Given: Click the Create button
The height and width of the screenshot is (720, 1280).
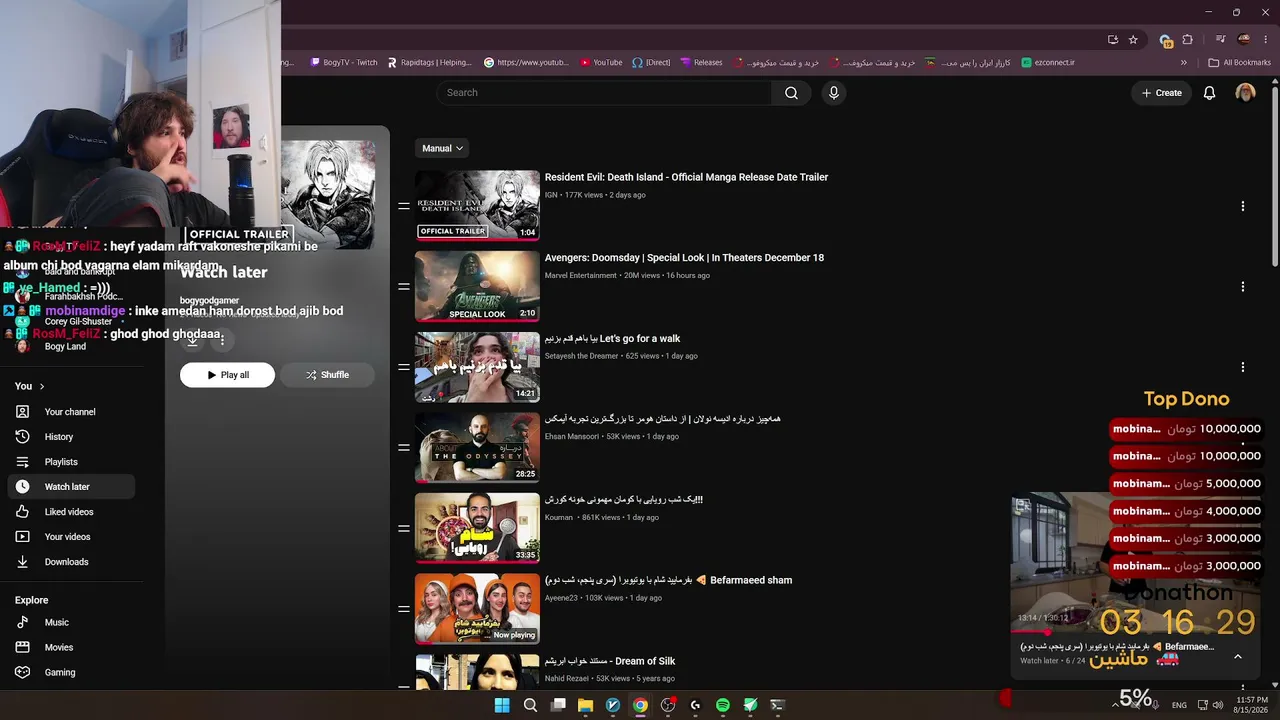Looking at the screenshot, I should pos(1161,93).
